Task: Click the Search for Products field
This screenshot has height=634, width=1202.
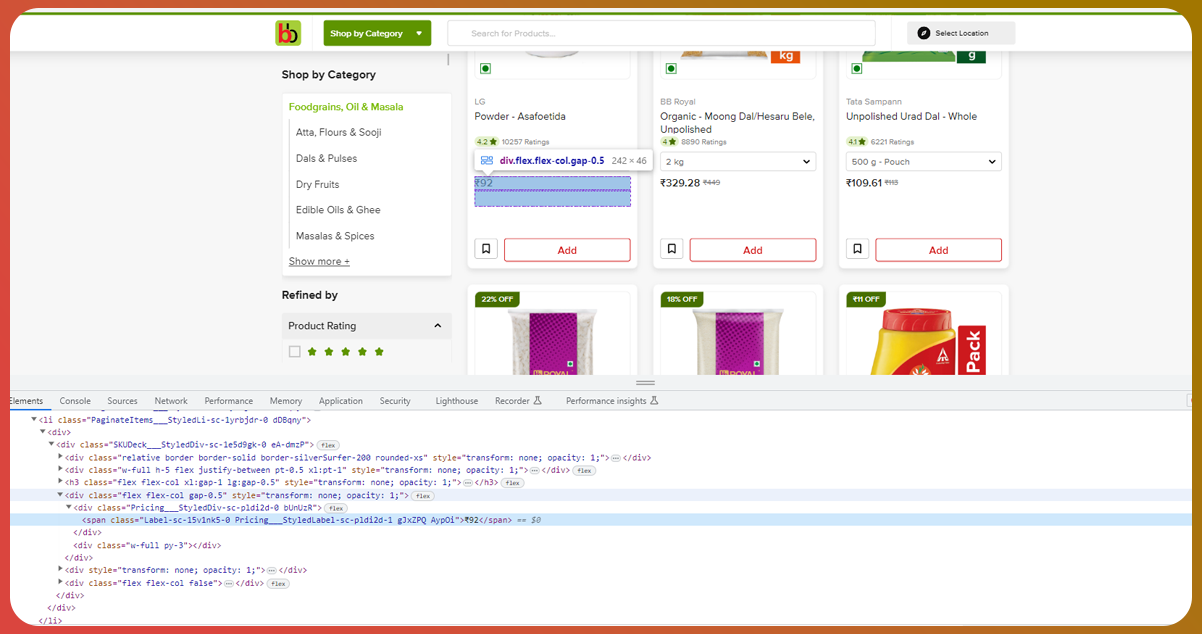Action: click(x=661, y=33)
